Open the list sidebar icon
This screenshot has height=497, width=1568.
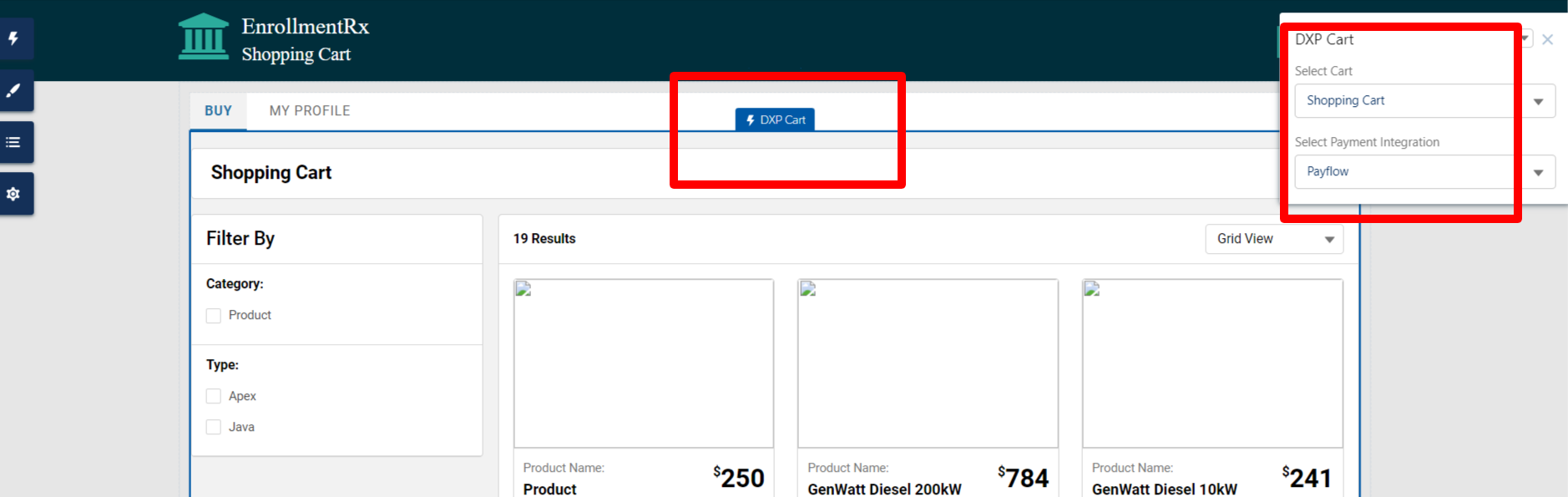coord(14,142)
